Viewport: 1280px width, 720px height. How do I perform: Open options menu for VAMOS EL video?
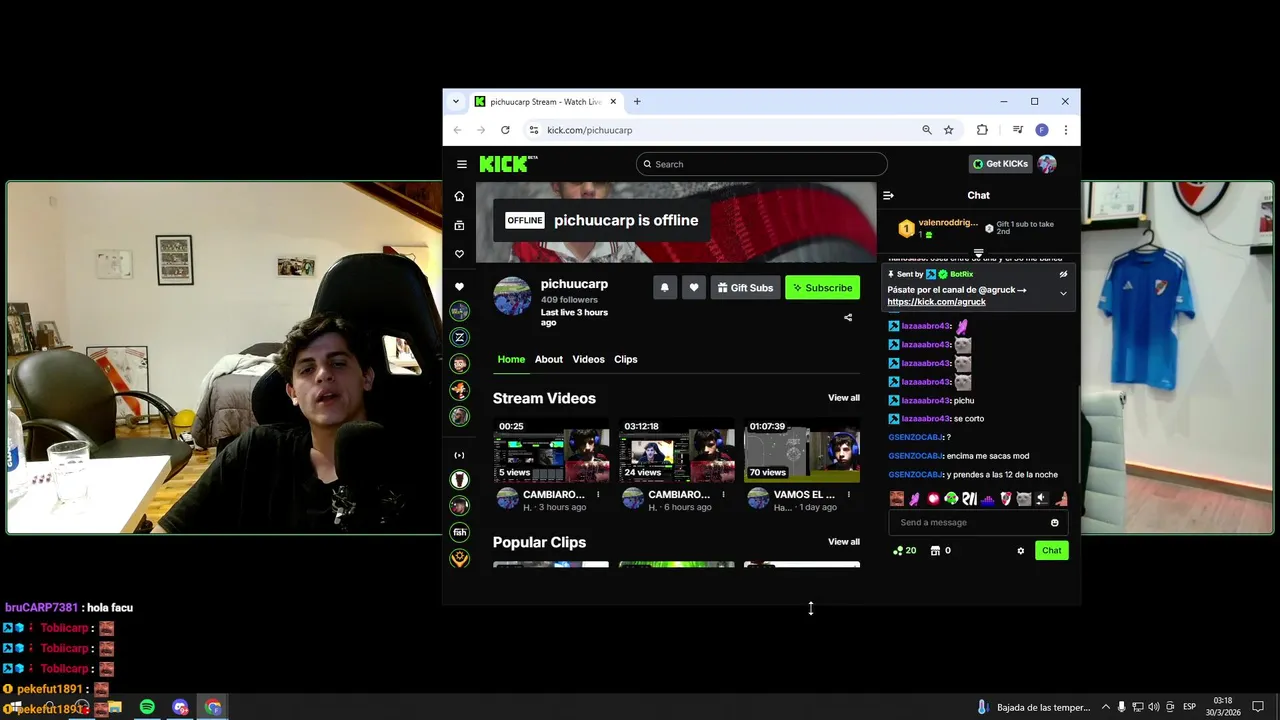(x=848, y=495)
